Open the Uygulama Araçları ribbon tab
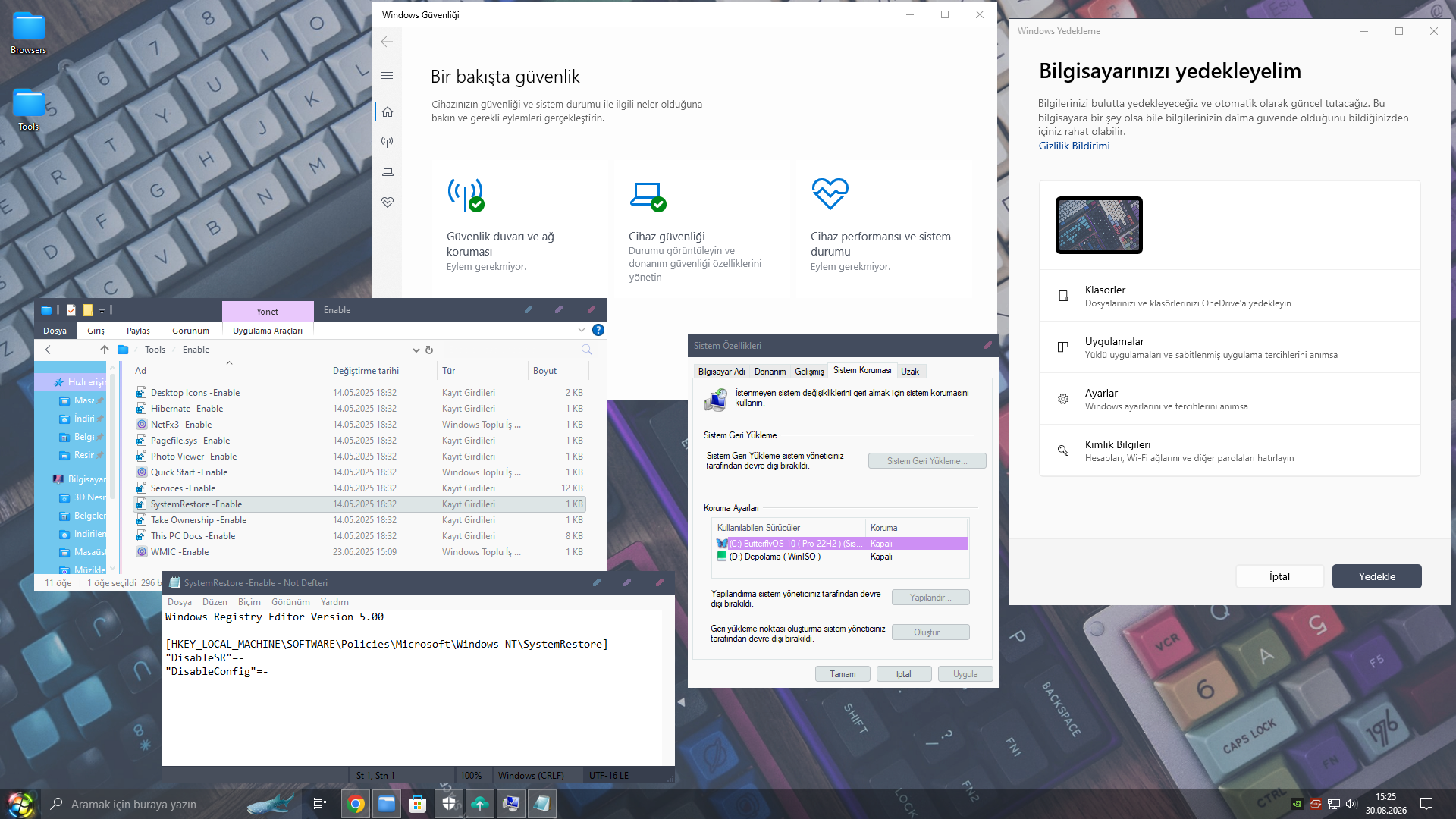This screenshot has width=1456, height=819. pyautogui.click(x=268, y=331)
